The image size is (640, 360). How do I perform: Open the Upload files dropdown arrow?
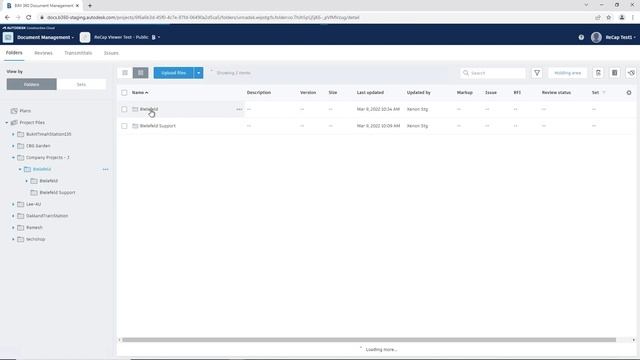[198, 73]
